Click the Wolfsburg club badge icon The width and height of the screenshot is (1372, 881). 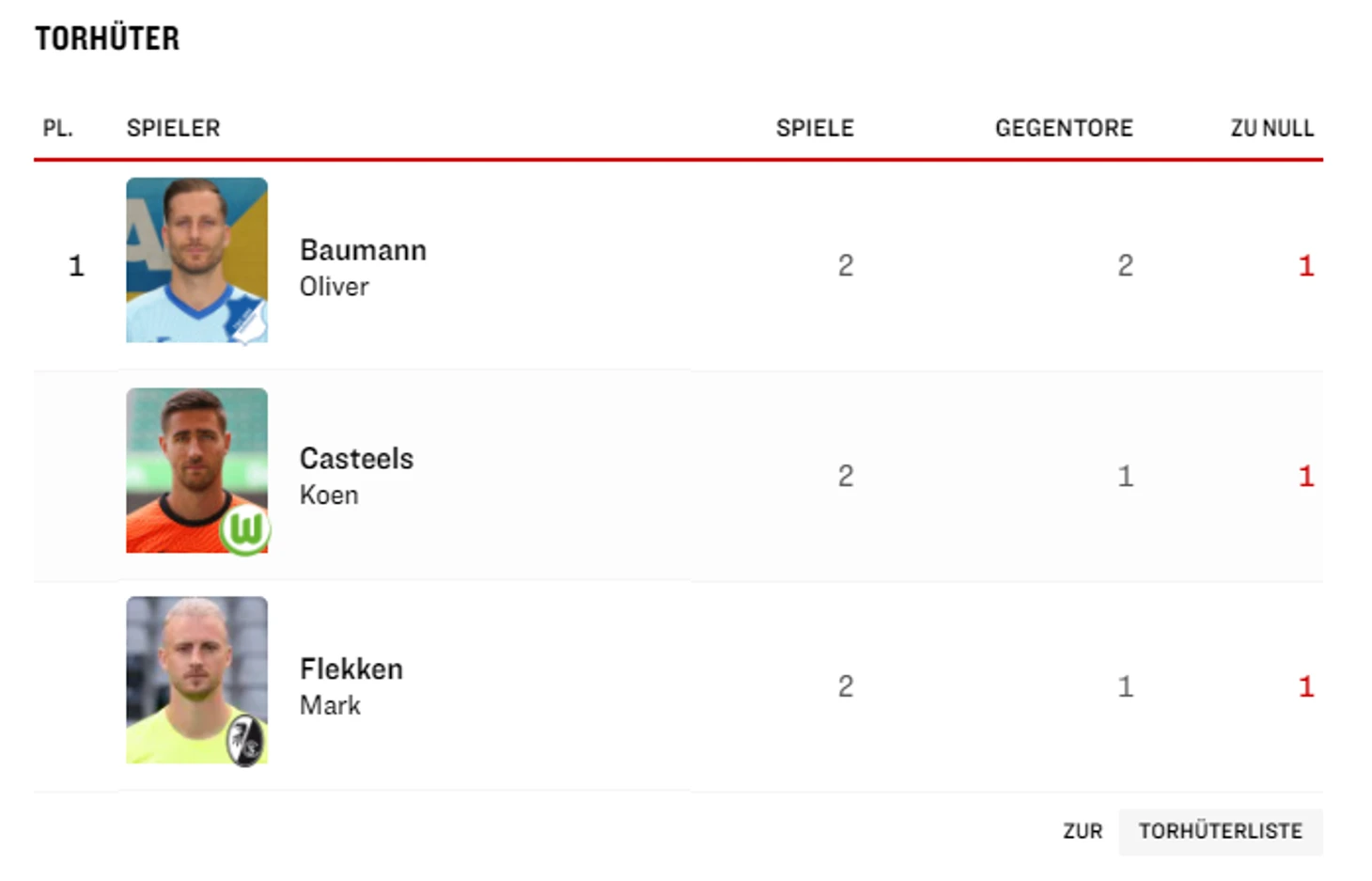[245, 530]
